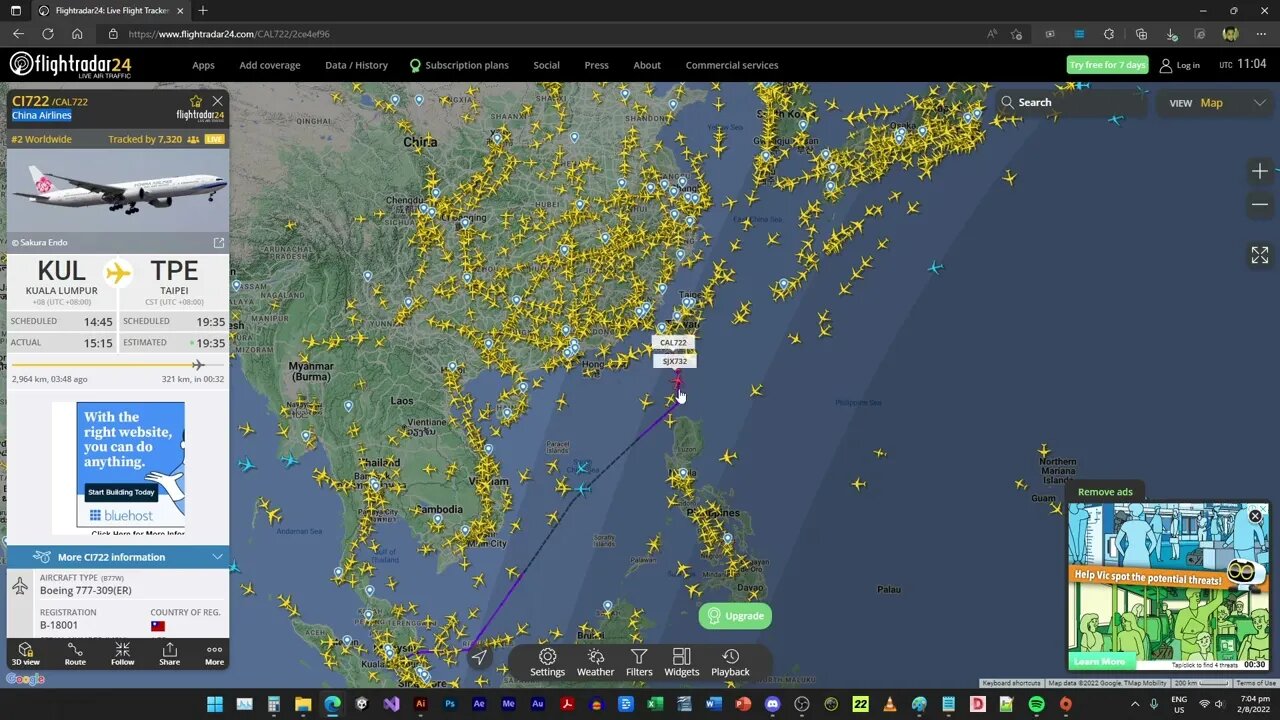The image size is (1280, 720).
Task: Open Commercial services menu
Action: coord(732,65)
